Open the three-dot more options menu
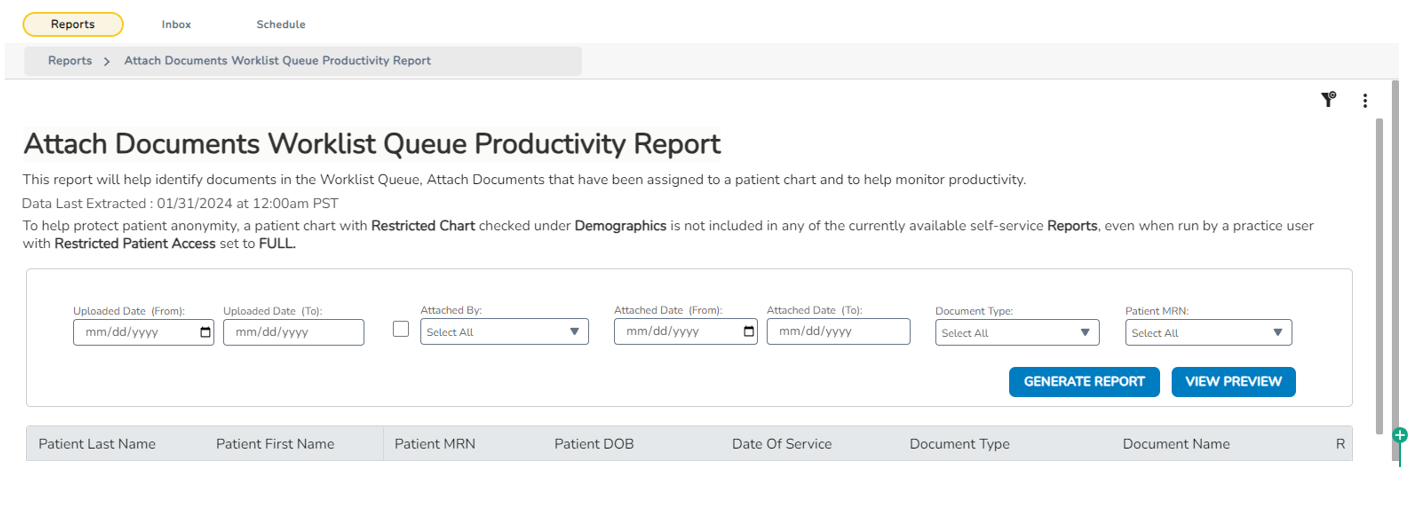The image size is (1408, 517). (x=1365, y=100)
